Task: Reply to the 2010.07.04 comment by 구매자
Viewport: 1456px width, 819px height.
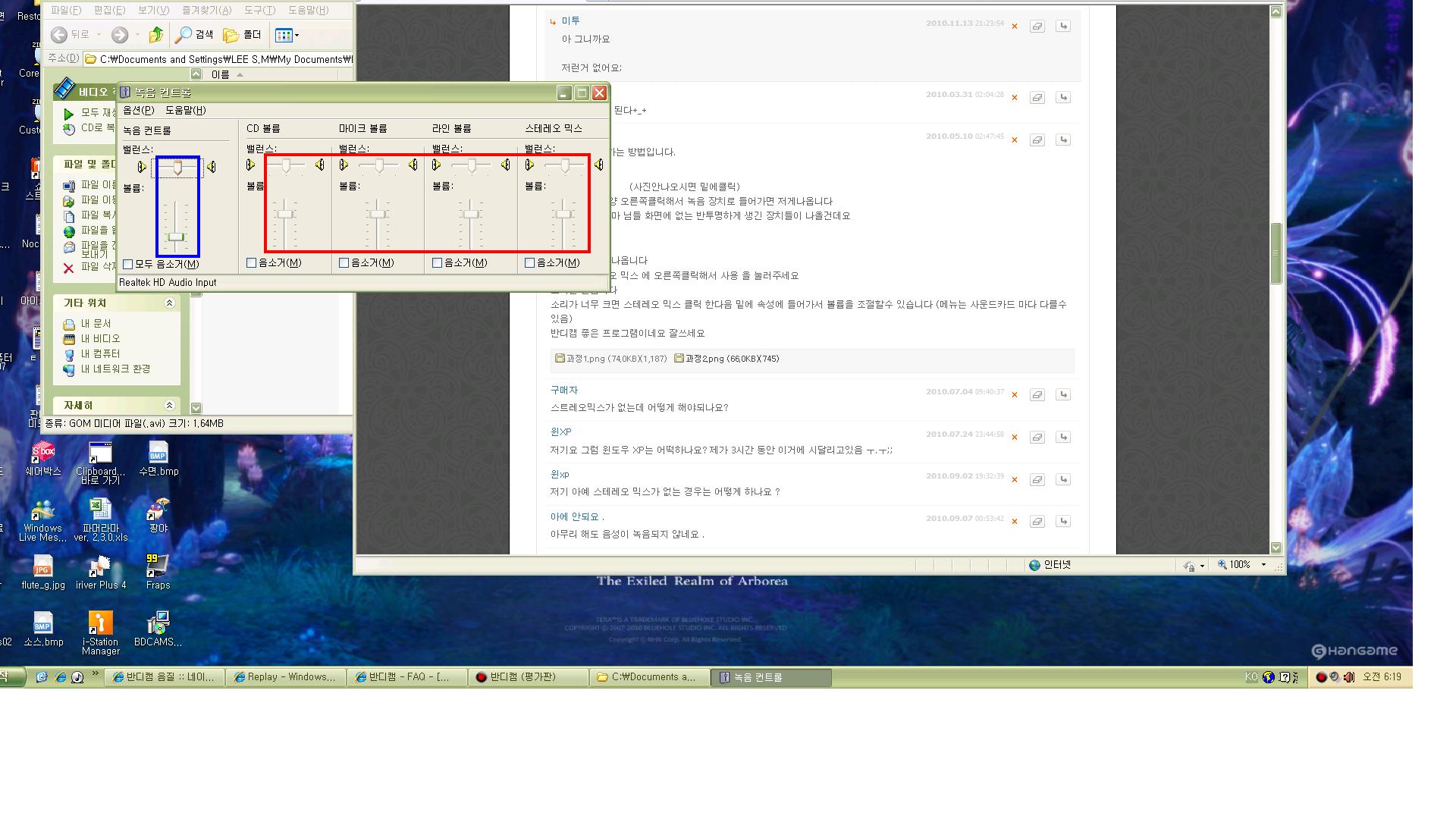Action: click(1063, 395)
